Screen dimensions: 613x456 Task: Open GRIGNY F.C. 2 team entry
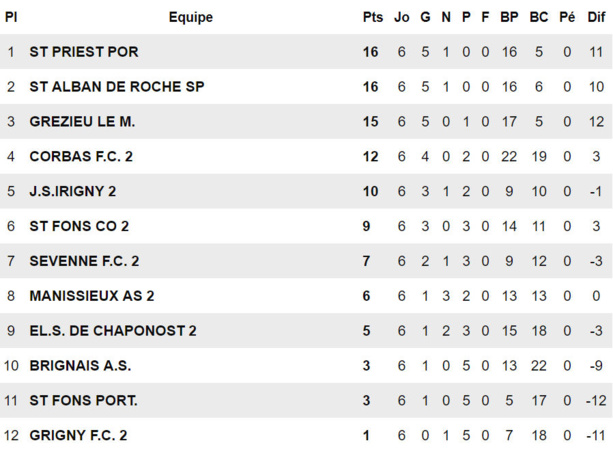point(79,436)
